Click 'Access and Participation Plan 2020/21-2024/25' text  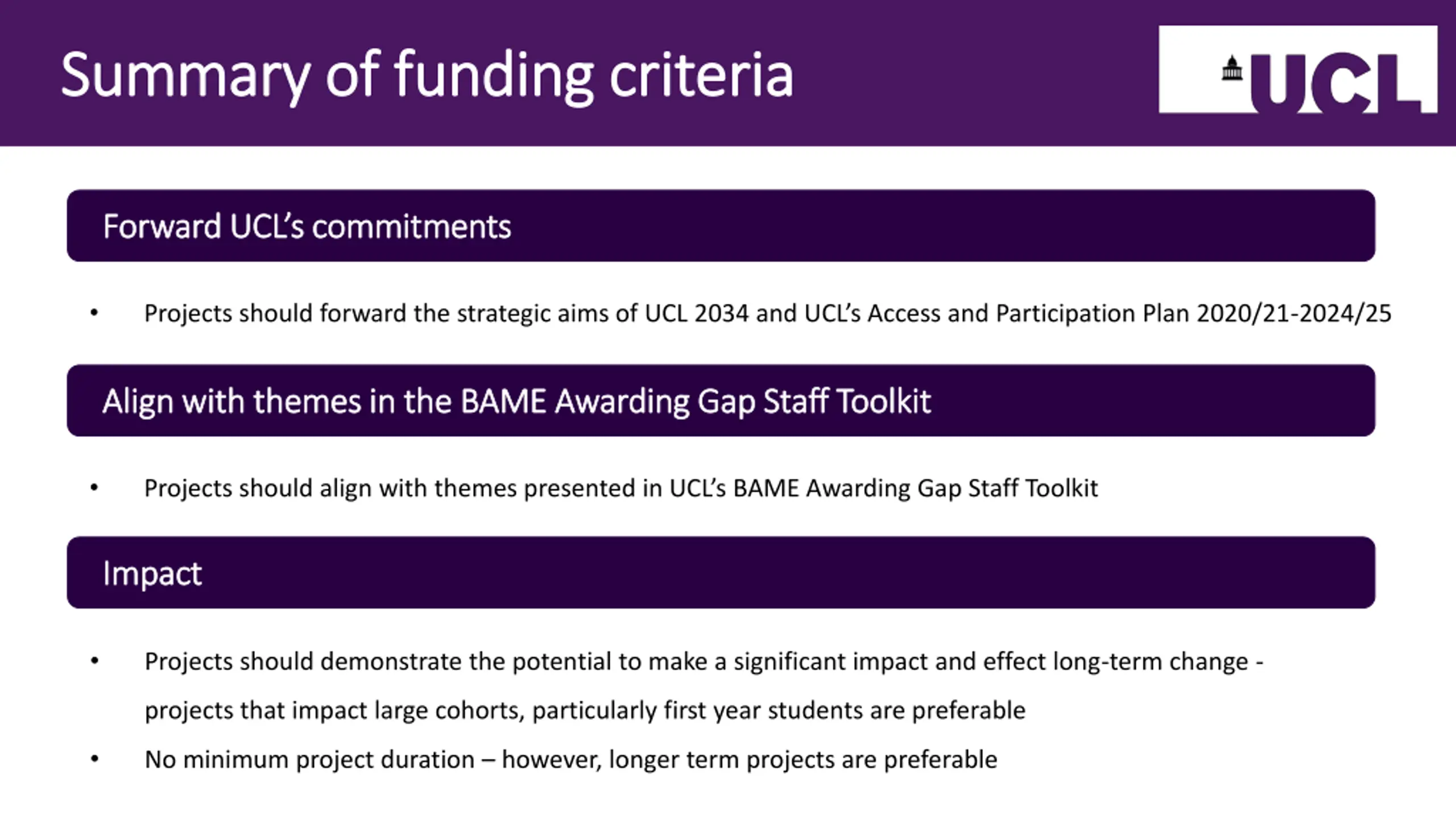coord(1130,313)
